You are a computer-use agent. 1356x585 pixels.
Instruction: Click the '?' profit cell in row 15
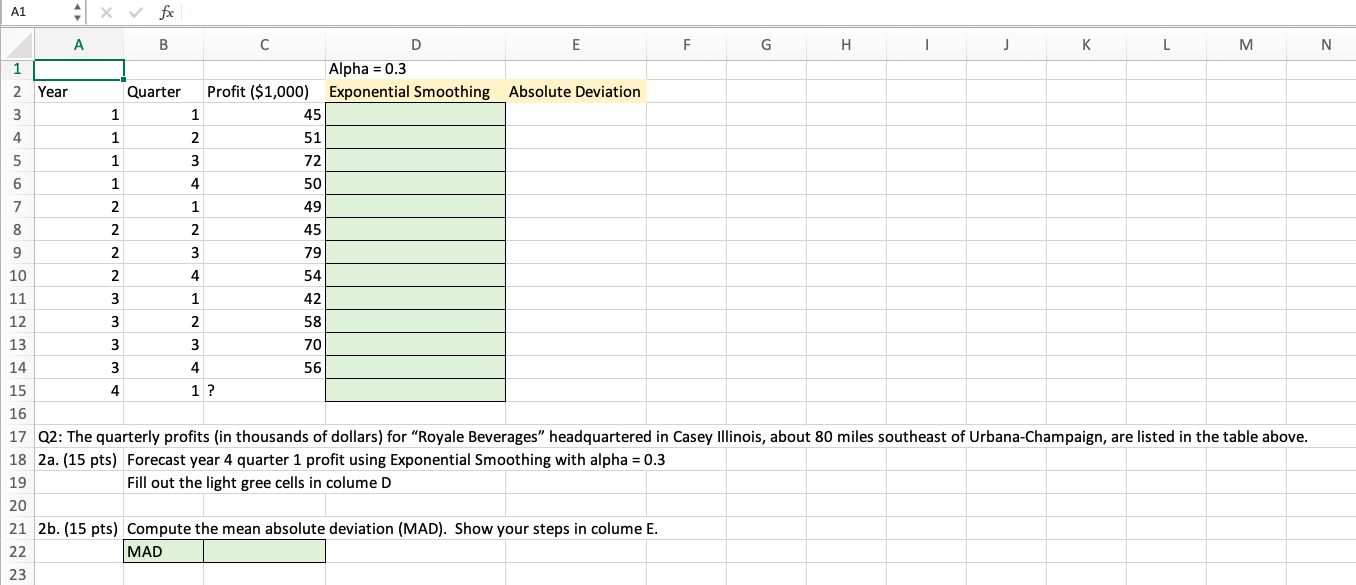[264, 390]
